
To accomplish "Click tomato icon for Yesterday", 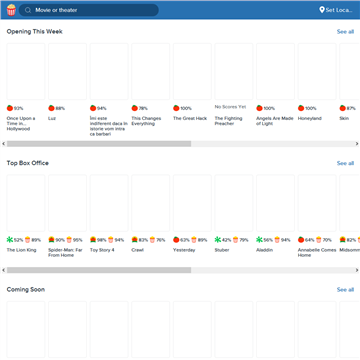I will [176, 240].
